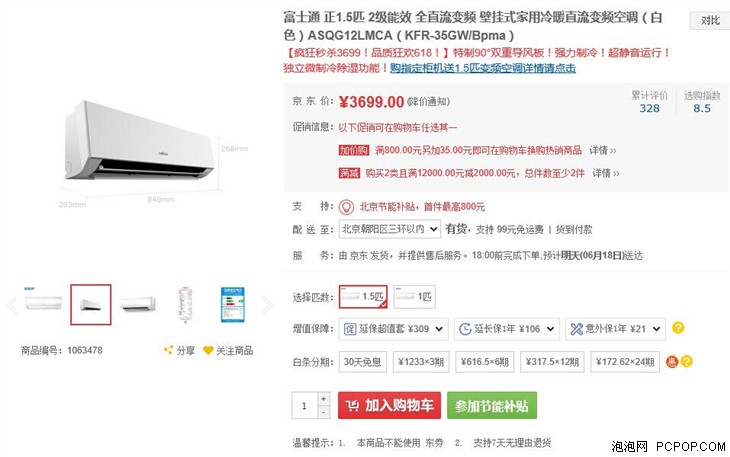Click the 参加节能补贴 green button
The width and height of the screenshot is (730, 457).
tap(492, 405)
